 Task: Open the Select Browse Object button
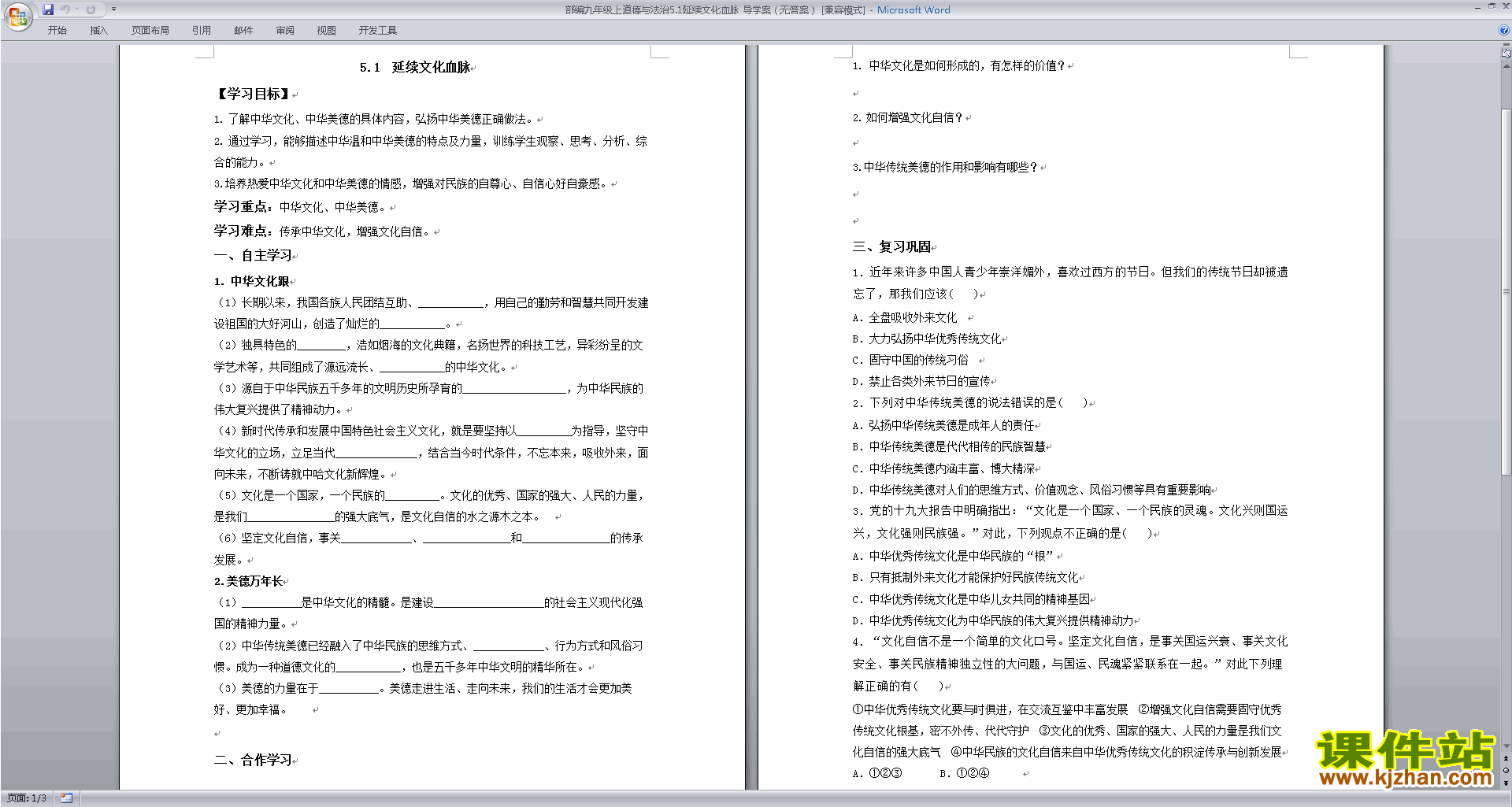point(1506,770)
